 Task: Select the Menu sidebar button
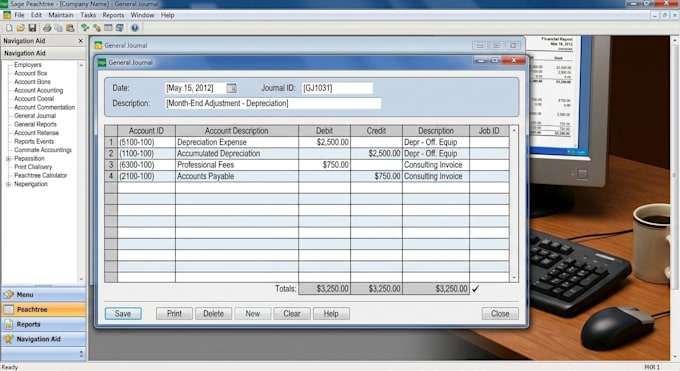(x=43, y=295)
